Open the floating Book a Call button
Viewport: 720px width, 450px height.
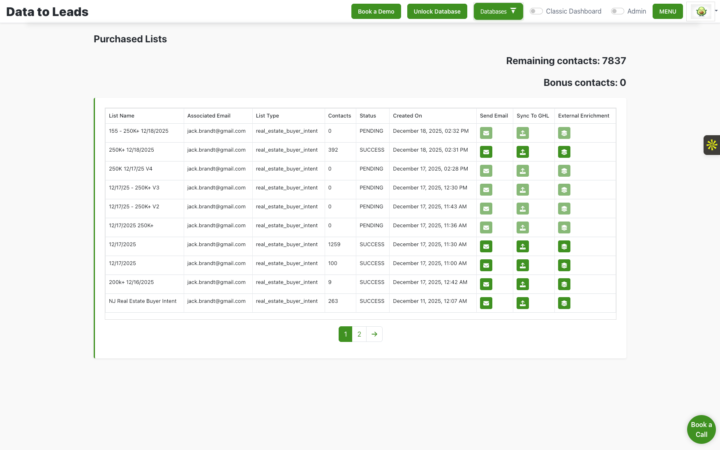click(x=702, y=429)
